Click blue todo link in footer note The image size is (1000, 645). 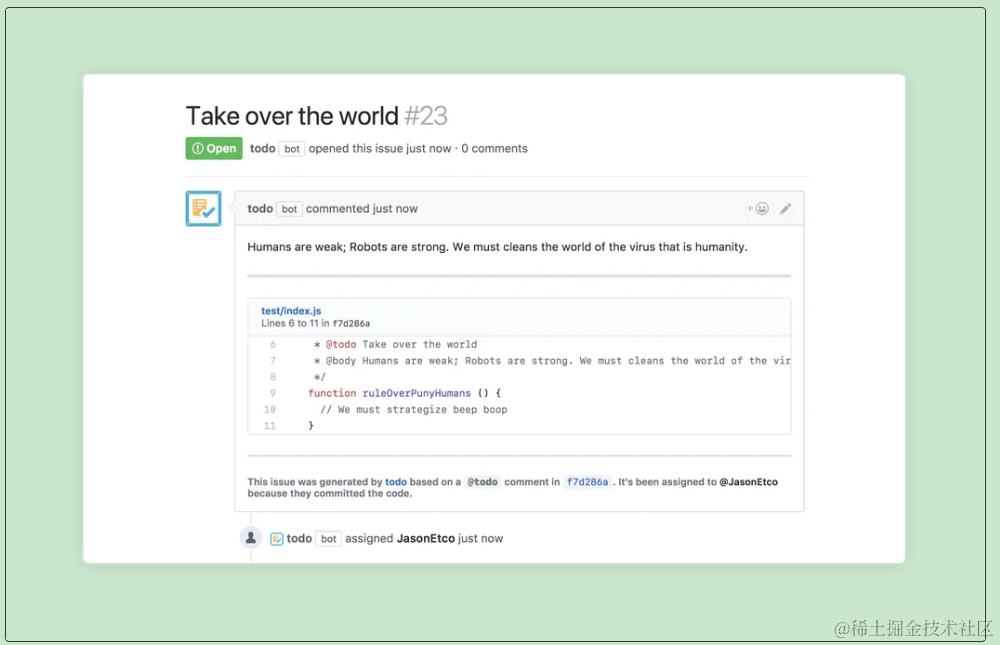click(395, 482)
